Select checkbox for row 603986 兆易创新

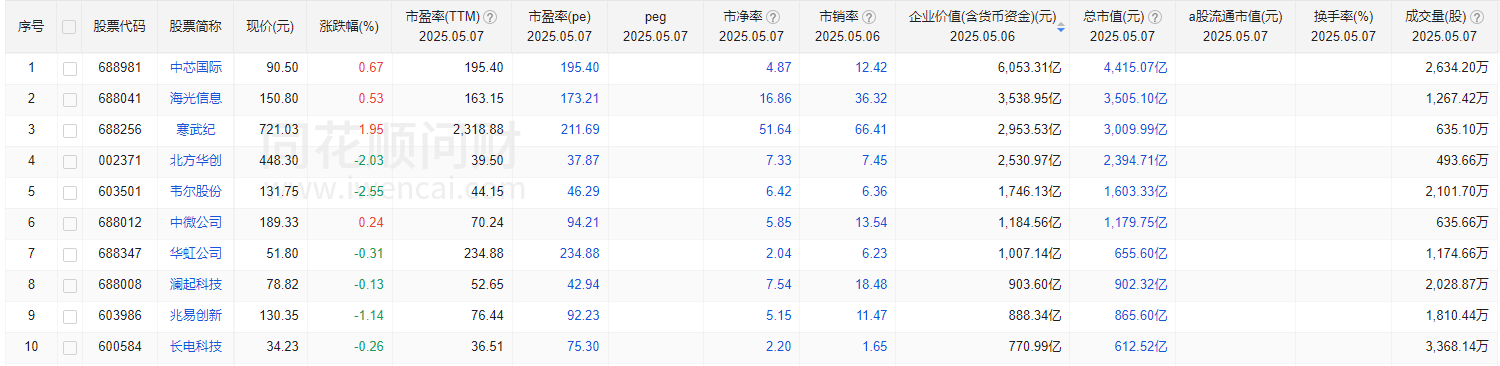(x=69, y=316)
